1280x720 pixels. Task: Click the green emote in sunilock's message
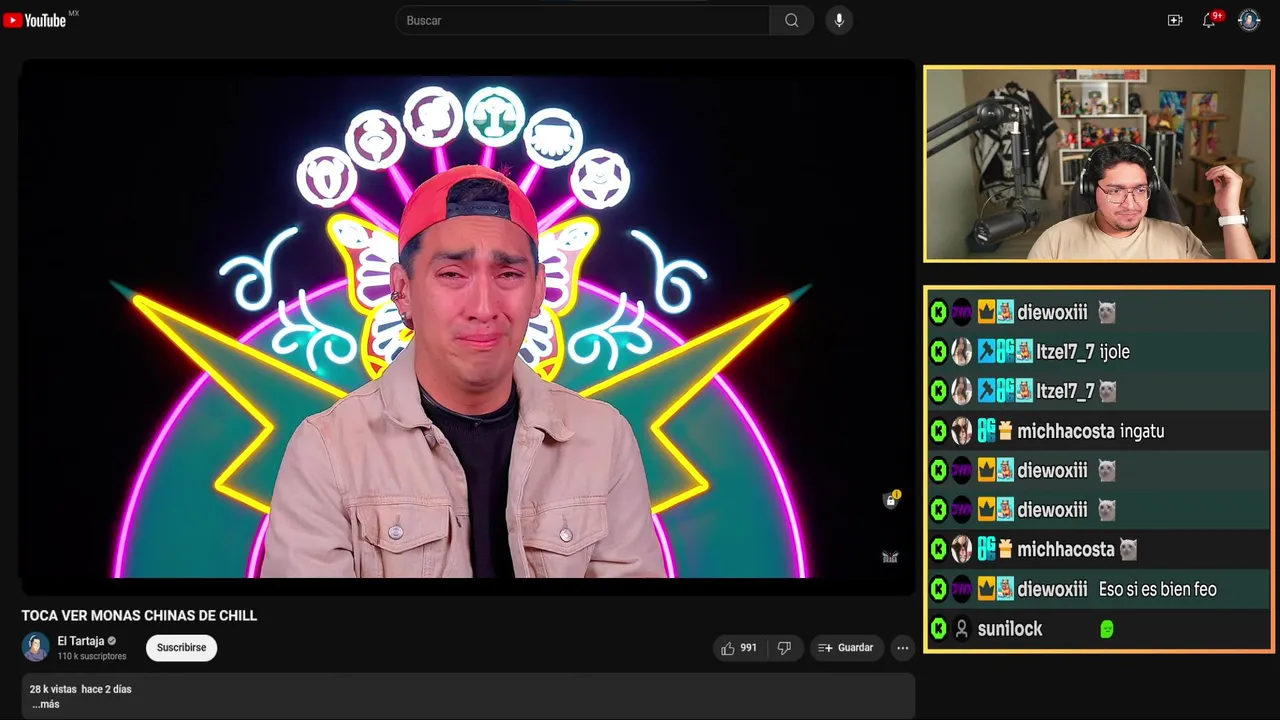tap(1106, 629)
